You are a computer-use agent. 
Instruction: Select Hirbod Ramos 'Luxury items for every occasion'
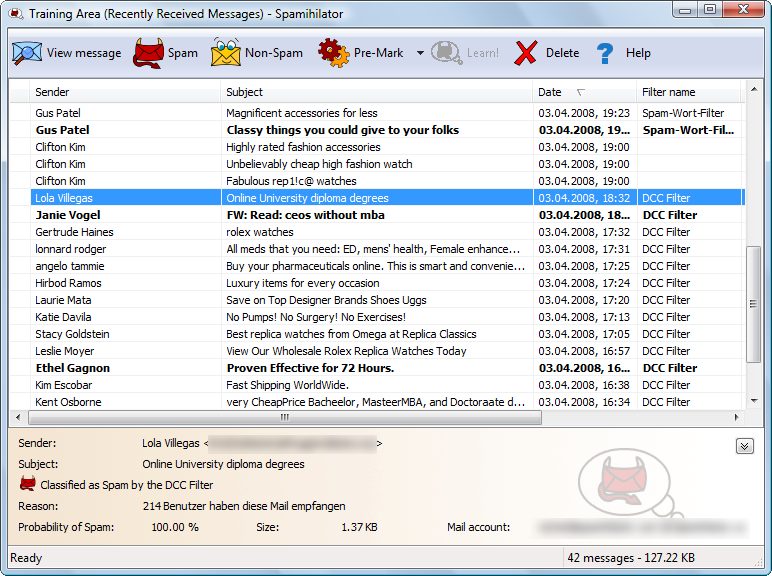377,283
